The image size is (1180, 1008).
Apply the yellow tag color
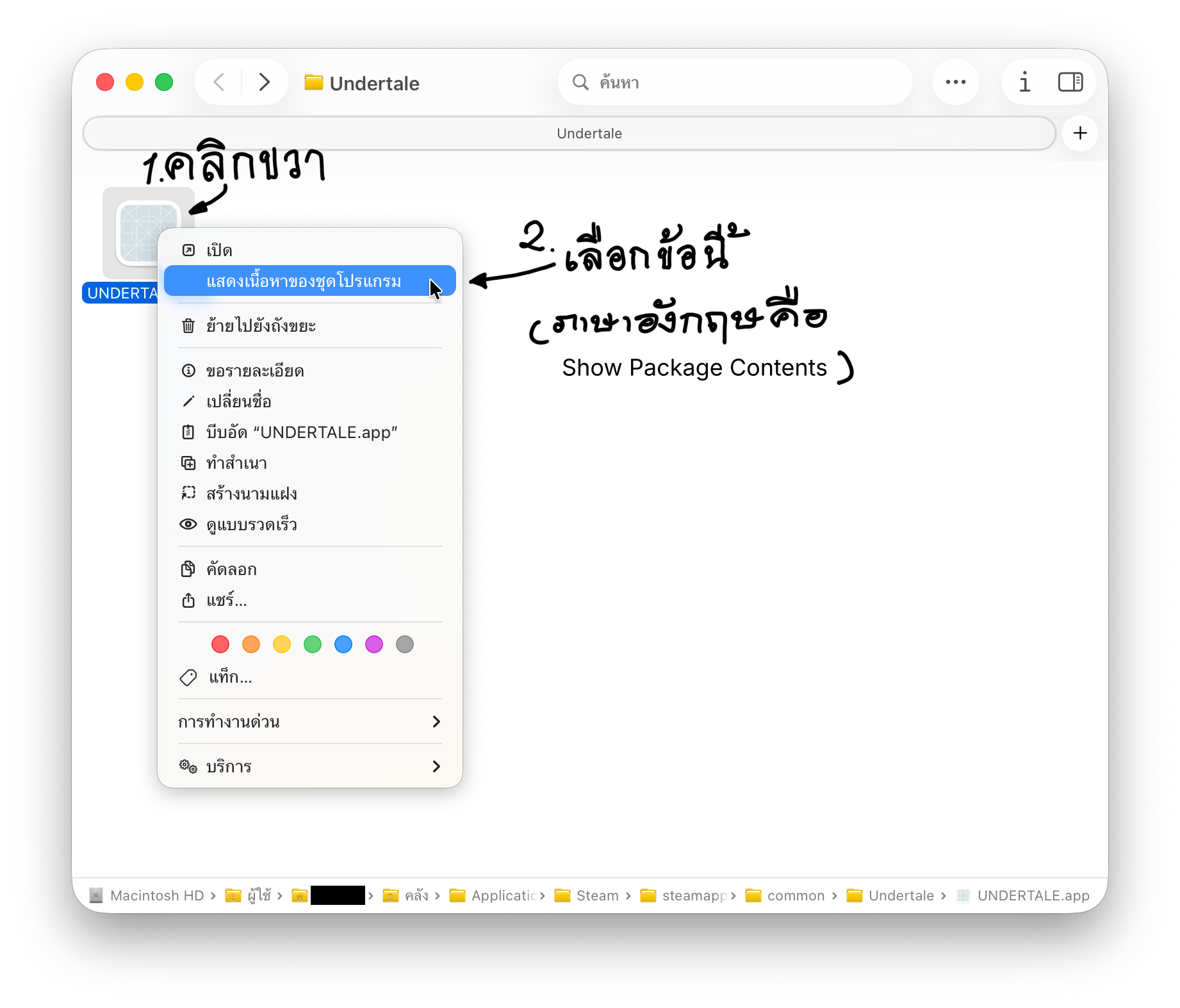[282, 644]
